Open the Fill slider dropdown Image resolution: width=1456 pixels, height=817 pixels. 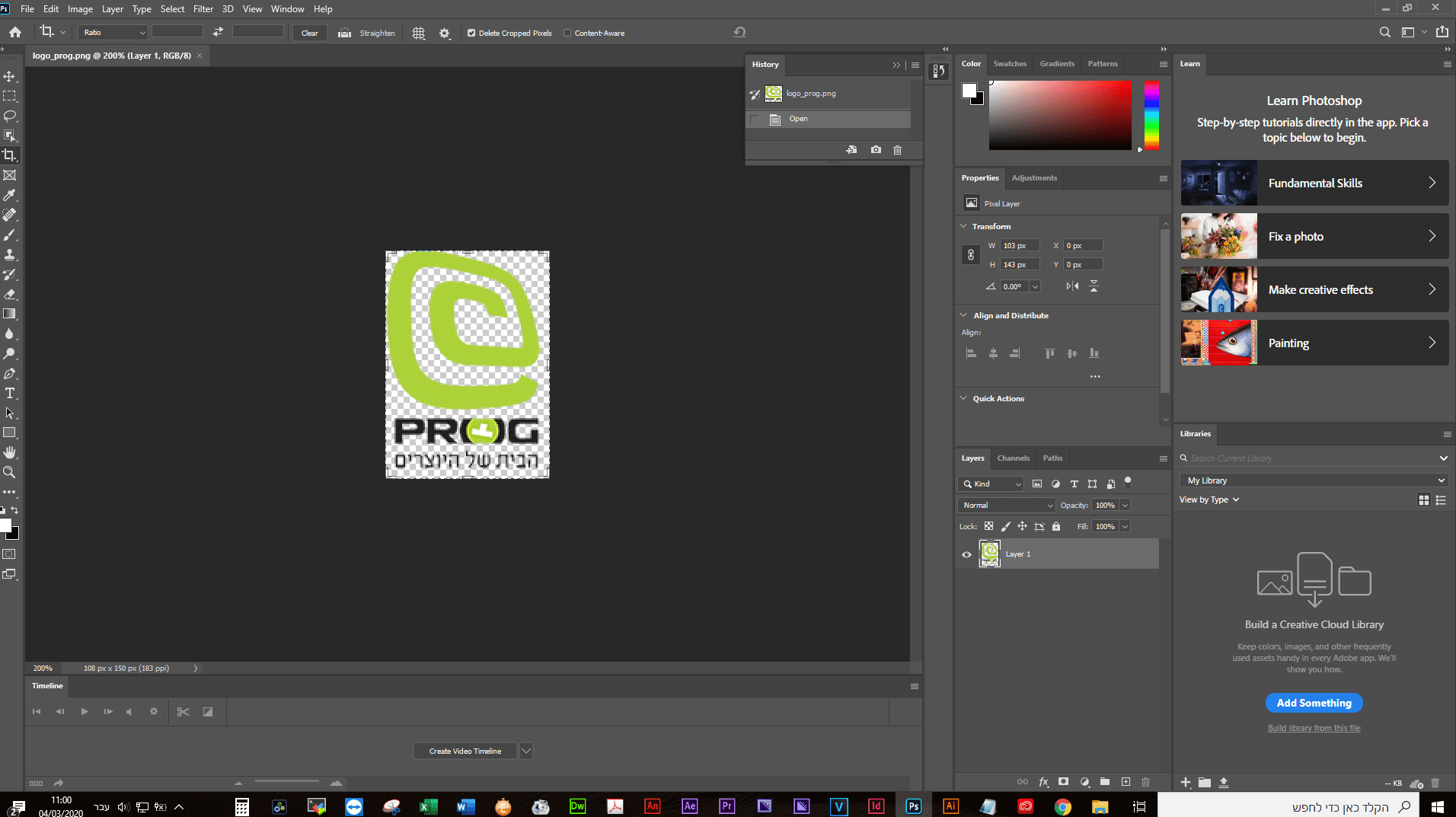pos(1125,527)
